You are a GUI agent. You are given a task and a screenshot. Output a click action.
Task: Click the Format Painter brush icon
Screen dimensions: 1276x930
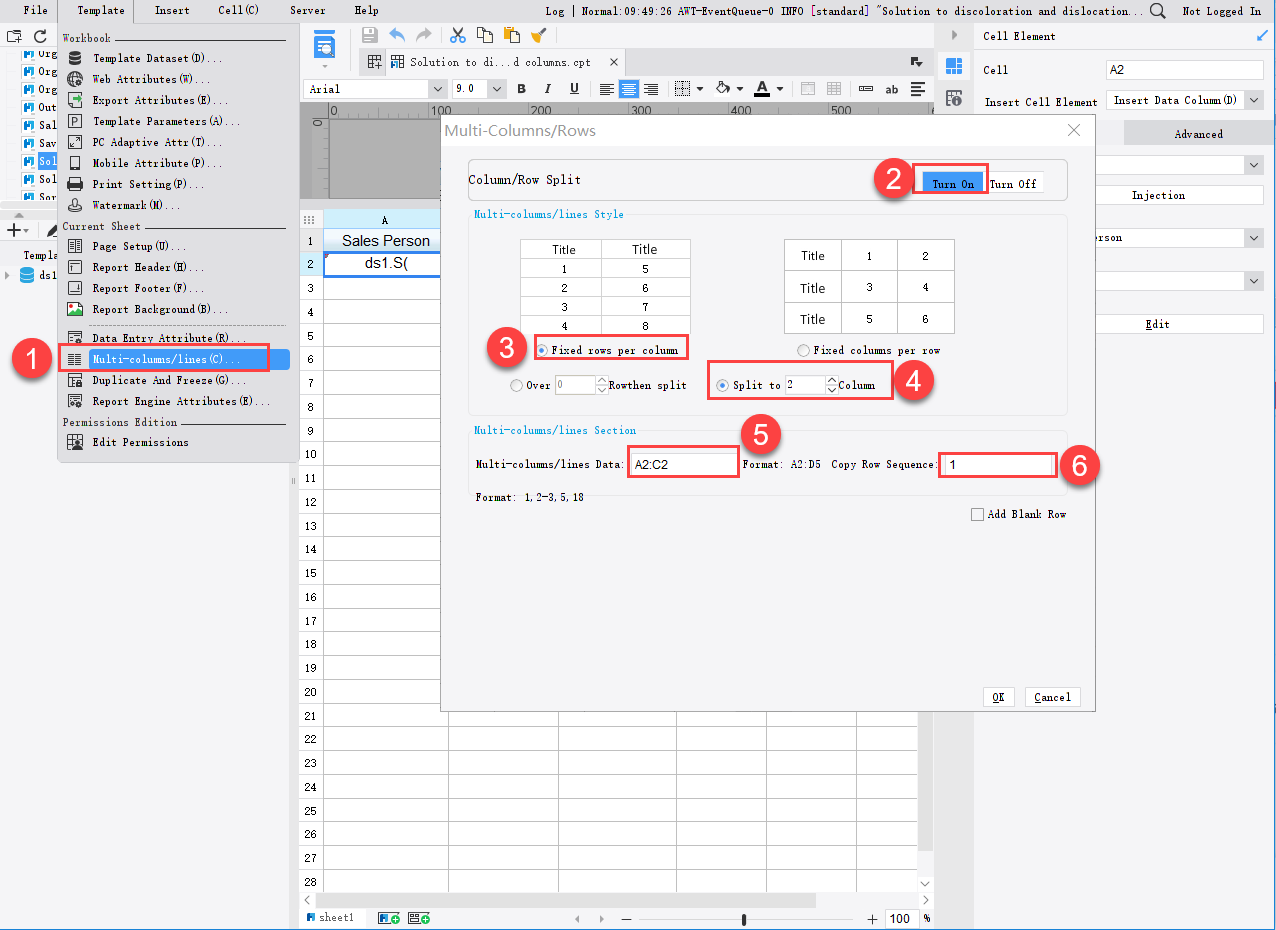(x=538, y=34)
